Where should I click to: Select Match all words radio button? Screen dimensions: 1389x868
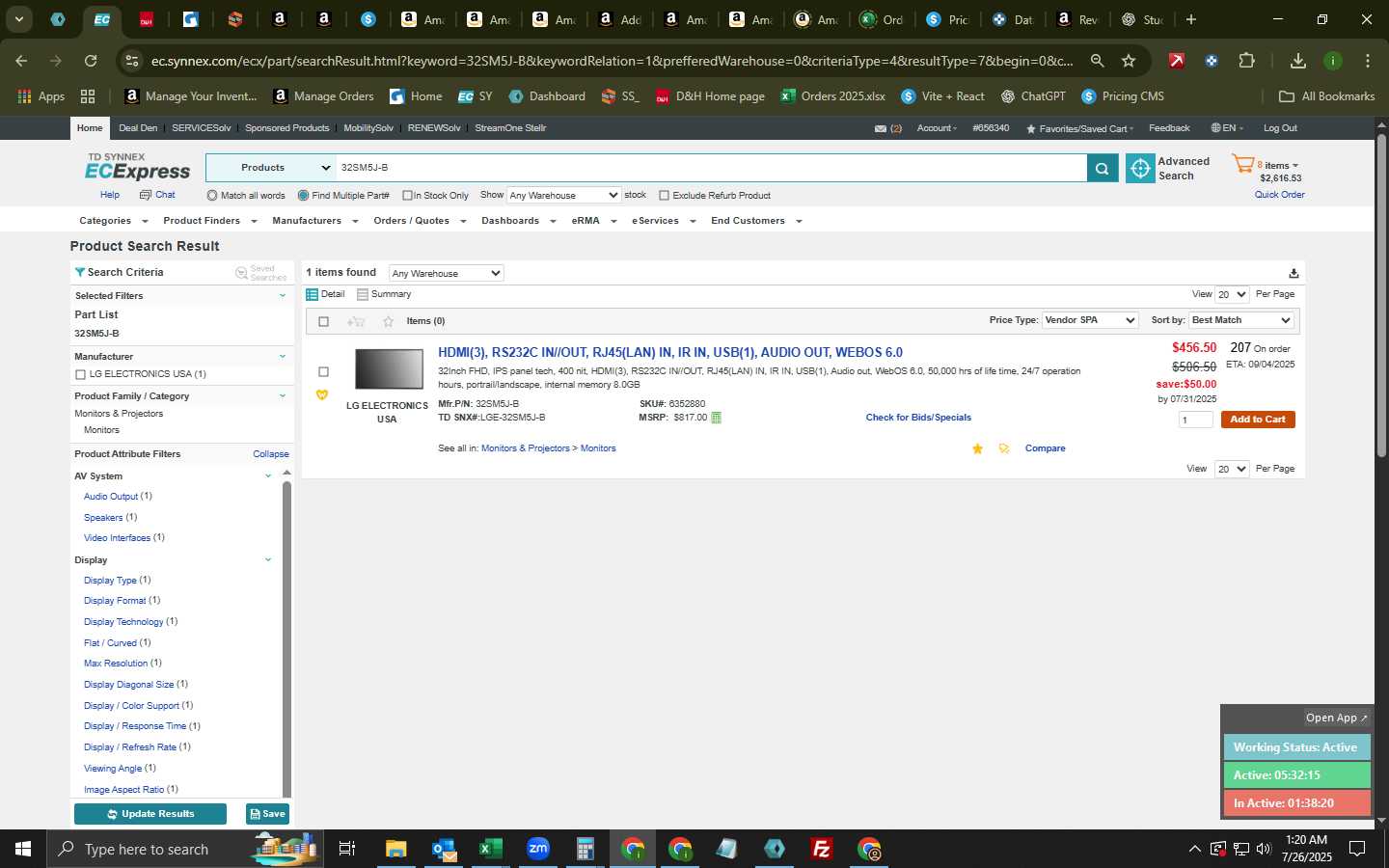coord(212,196)
